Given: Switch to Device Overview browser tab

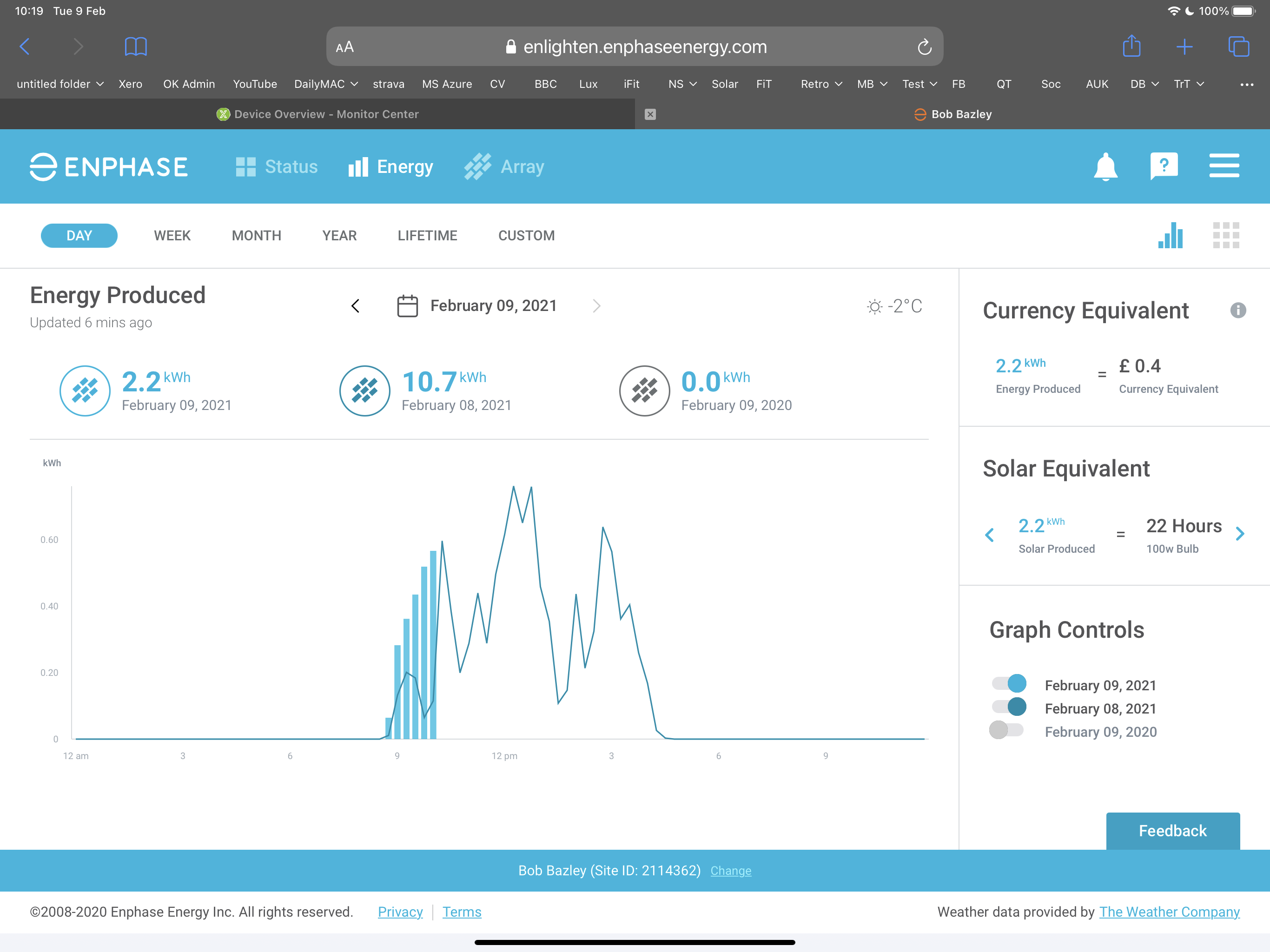Looking at the screenshot, I should (317, 114).
